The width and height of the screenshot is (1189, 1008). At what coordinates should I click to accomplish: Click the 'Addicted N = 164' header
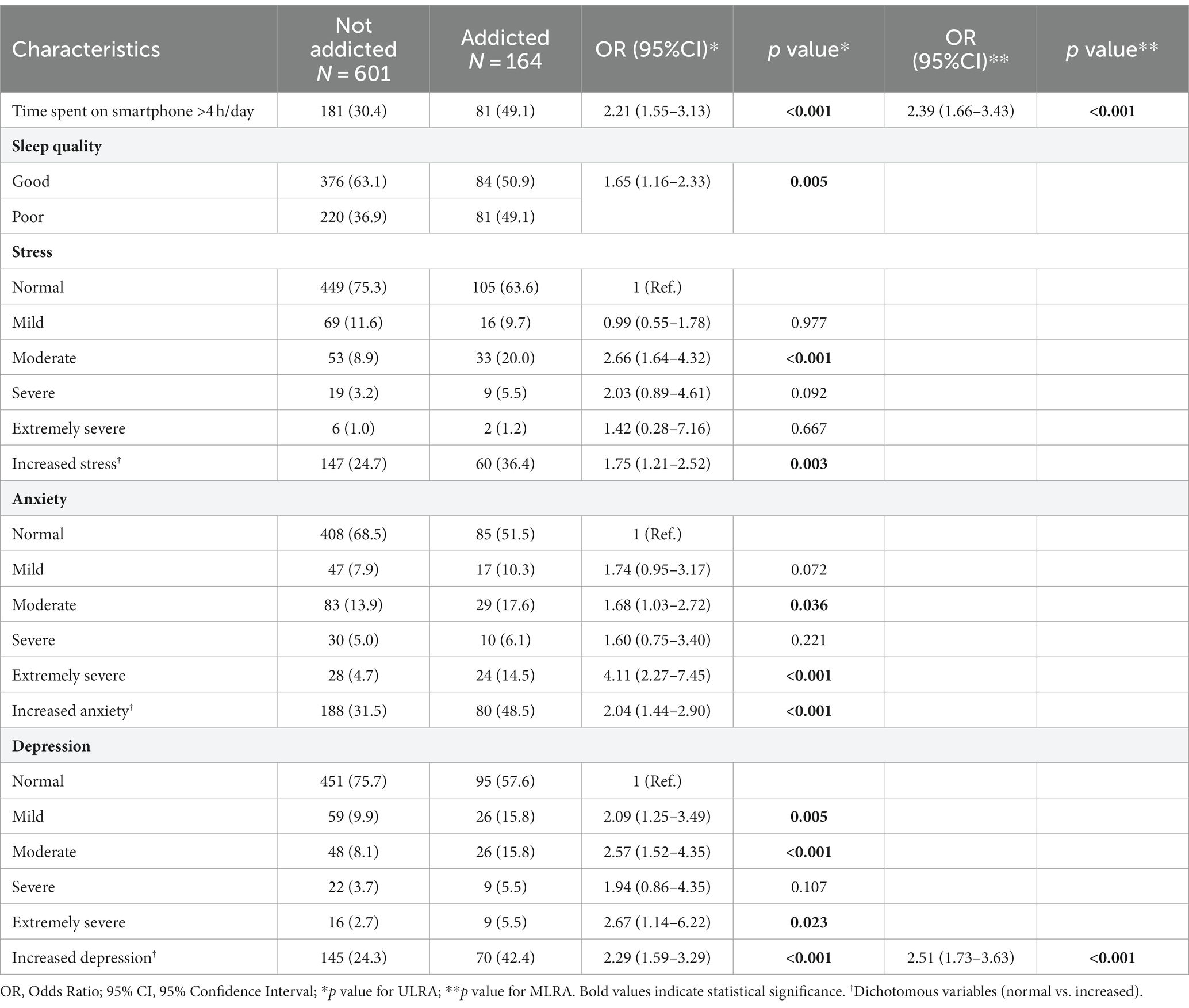[505, 49]
